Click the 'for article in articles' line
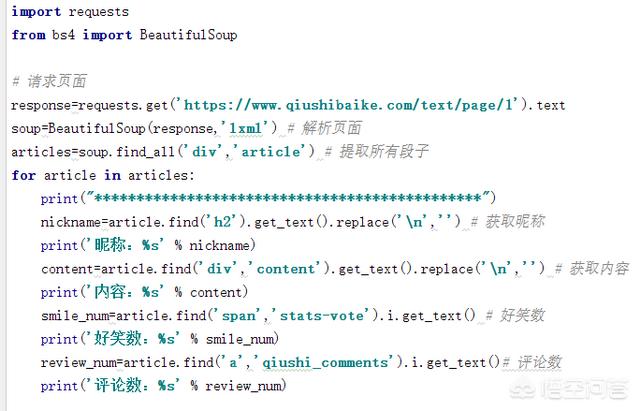 point(103,175)
